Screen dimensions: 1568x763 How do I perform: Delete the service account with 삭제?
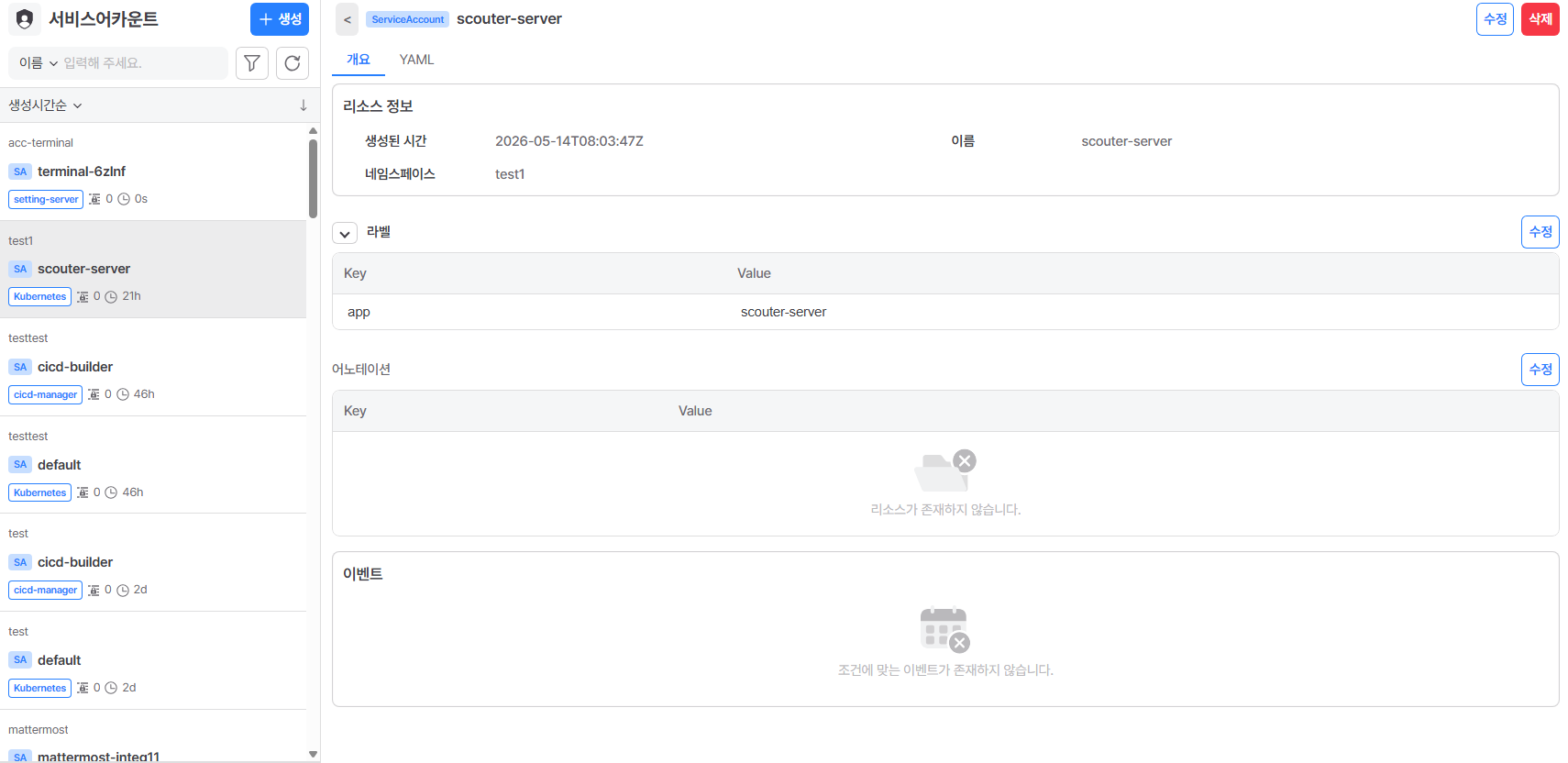click(1540, 19)
